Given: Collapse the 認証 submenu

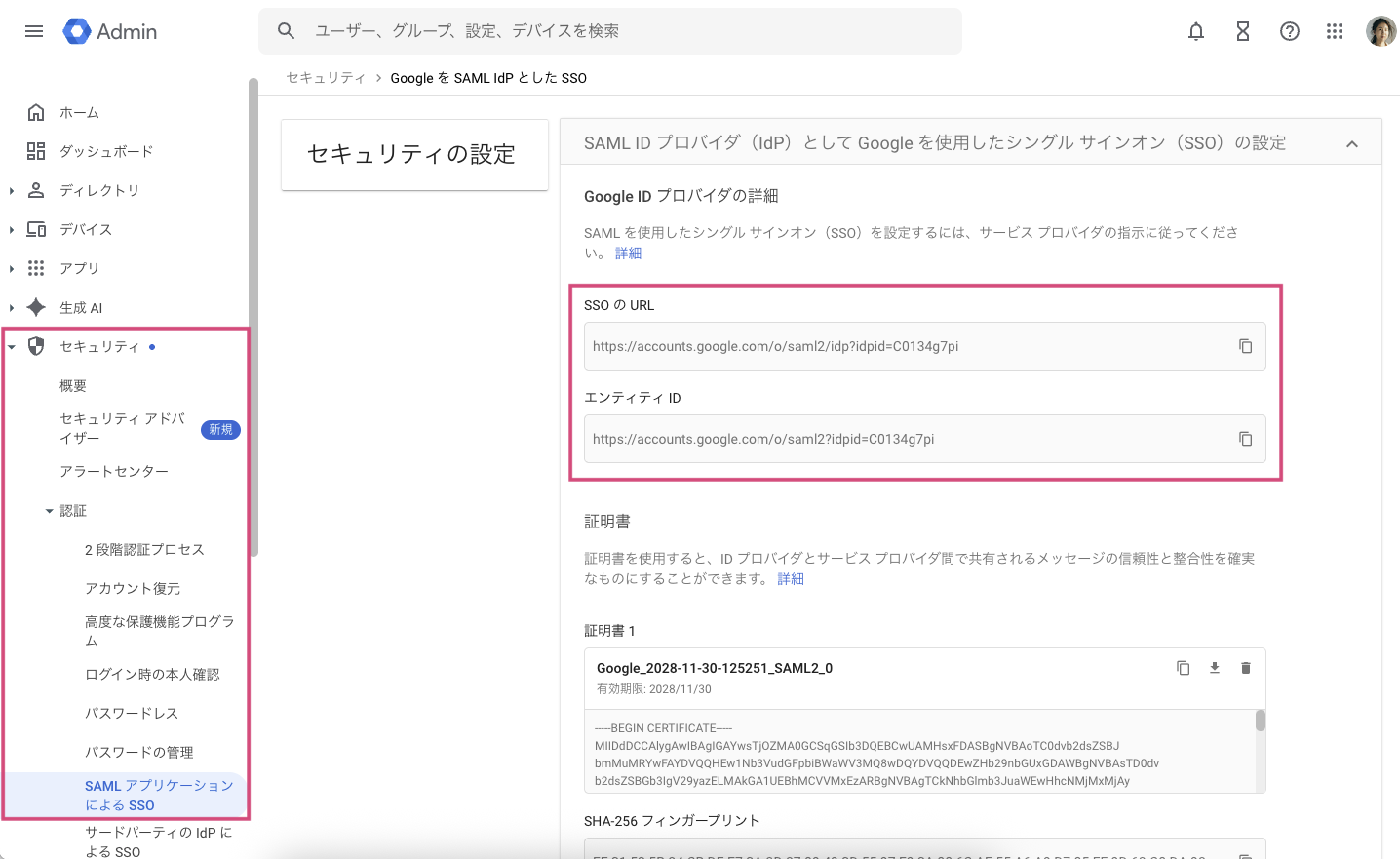Looking at the screenshot, I should [x=50, y=511].
